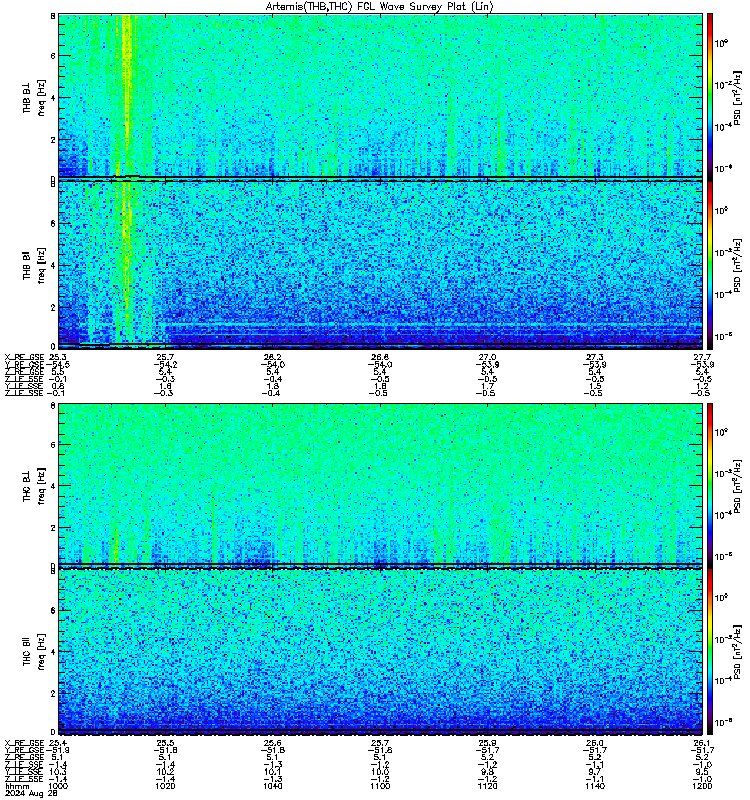The height and width of the screenshot is (800, 750).
Task: Click the X_RE_GSE value 25.6
Action: coord(272,743)
